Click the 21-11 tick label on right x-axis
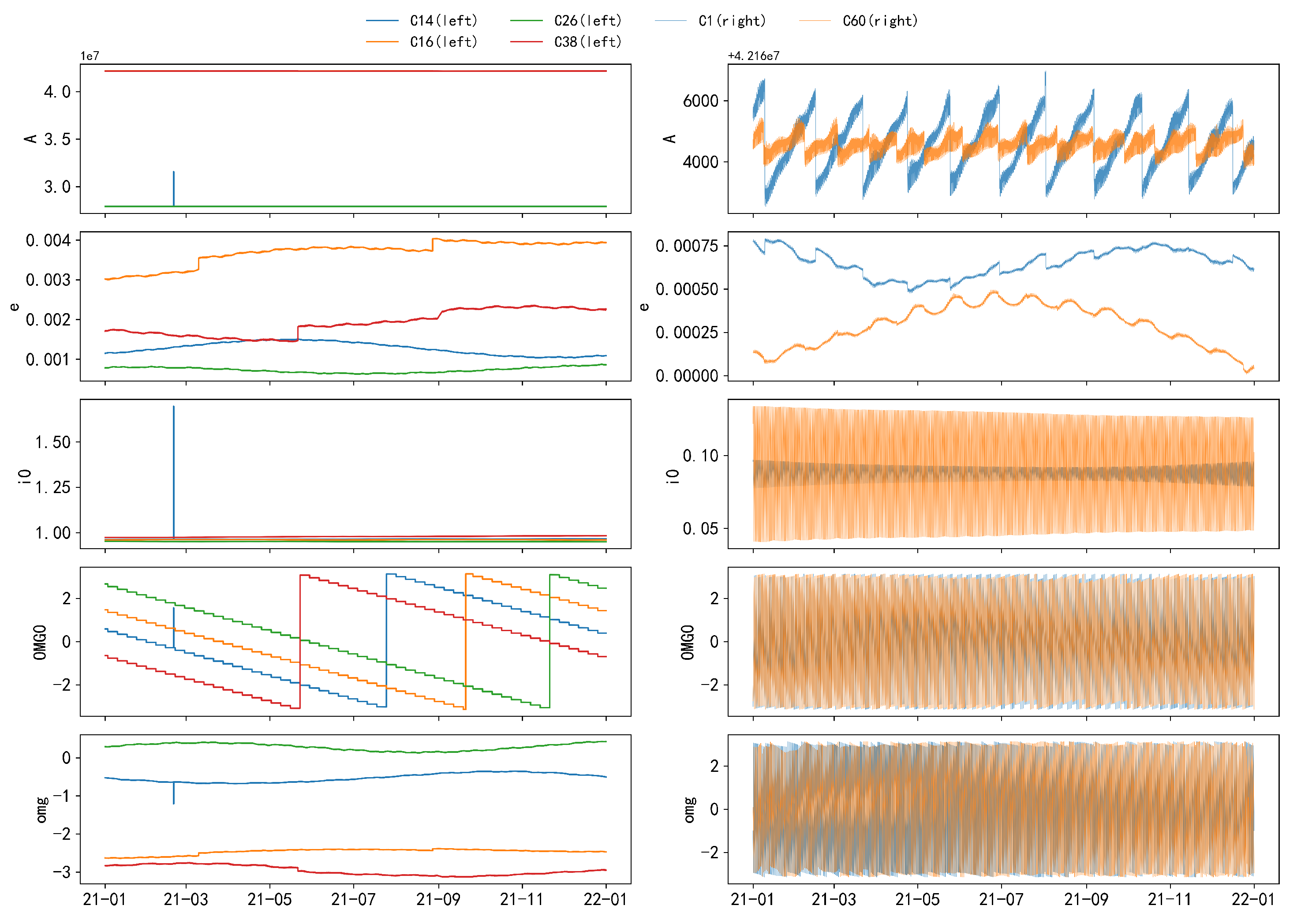 pyautogui.click(x=1170, y=900)
